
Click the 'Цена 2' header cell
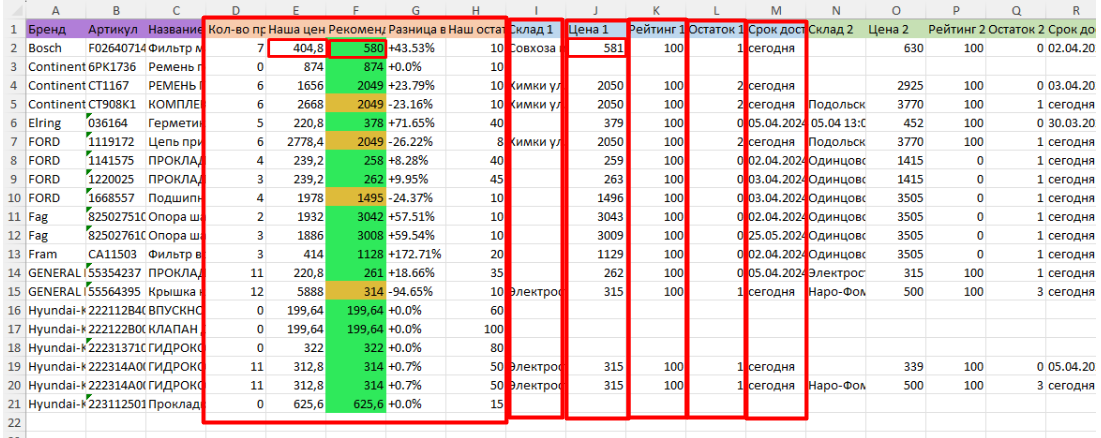897,29
